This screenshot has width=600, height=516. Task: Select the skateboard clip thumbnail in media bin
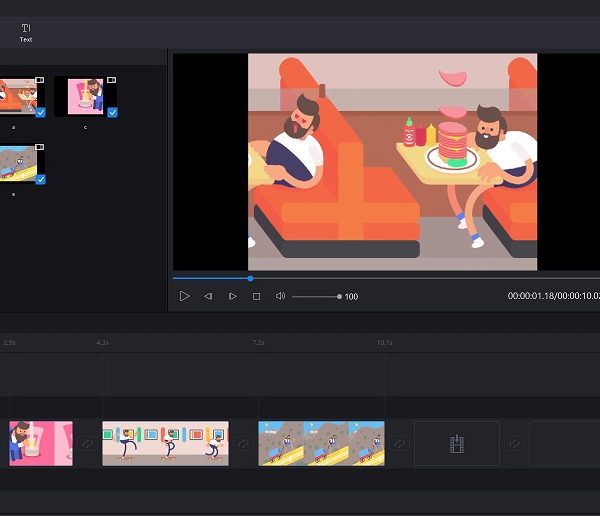click(x=18, y=163)
